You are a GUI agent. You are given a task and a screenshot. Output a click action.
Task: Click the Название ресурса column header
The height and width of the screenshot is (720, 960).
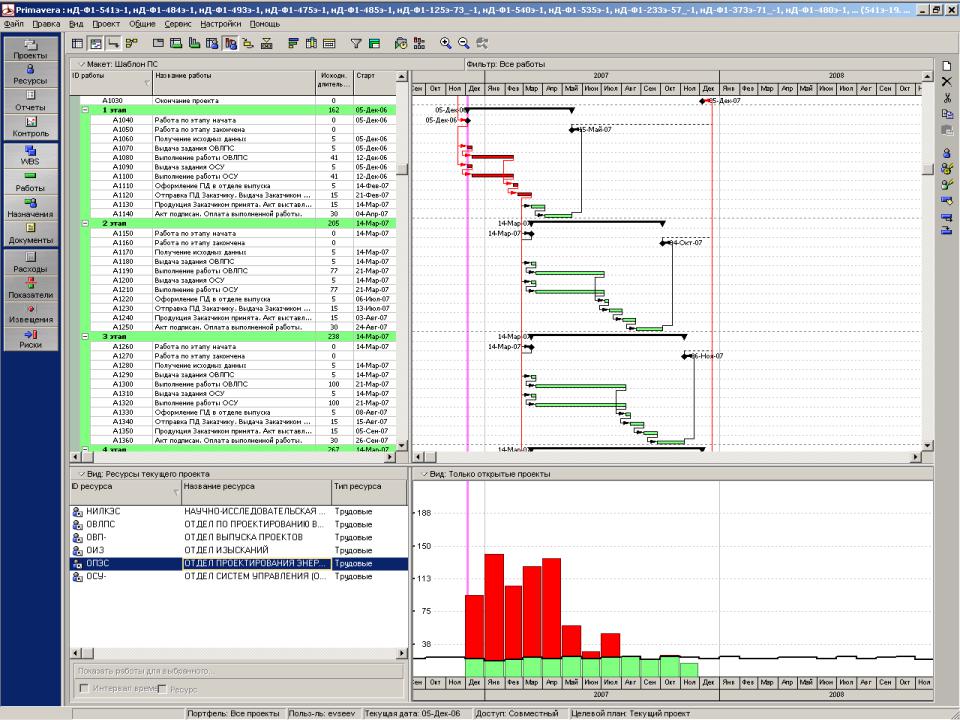(x=256, y=492)
